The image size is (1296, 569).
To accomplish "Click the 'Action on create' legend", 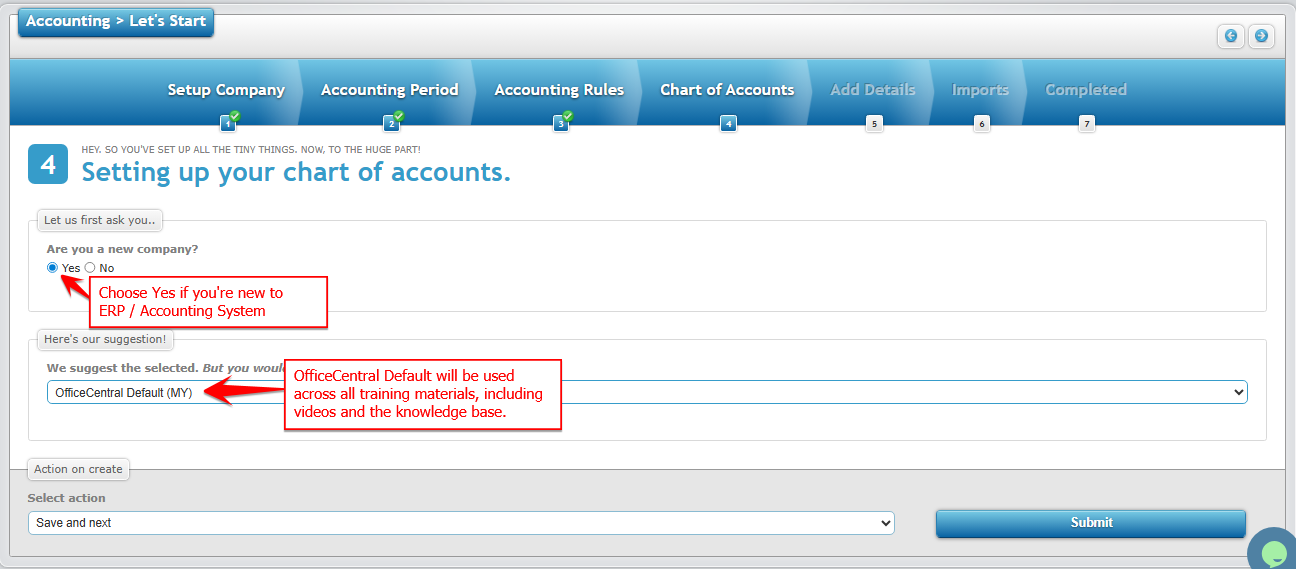I will tap(78, 469).
